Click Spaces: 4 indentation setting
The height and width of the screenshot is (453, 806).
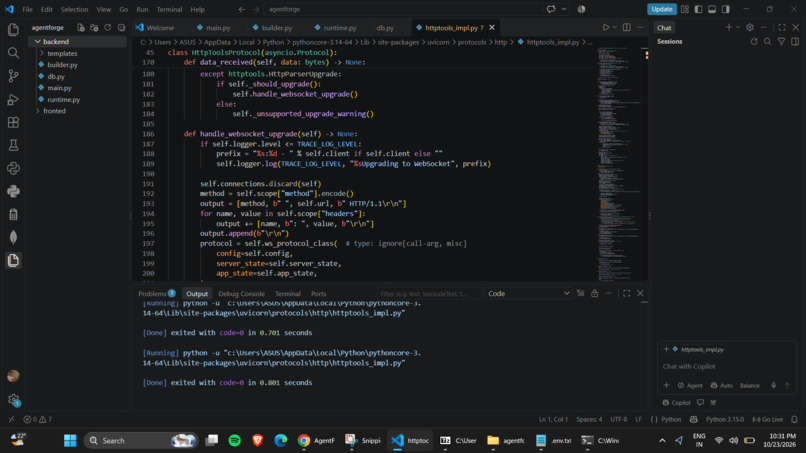click(589, 419)
